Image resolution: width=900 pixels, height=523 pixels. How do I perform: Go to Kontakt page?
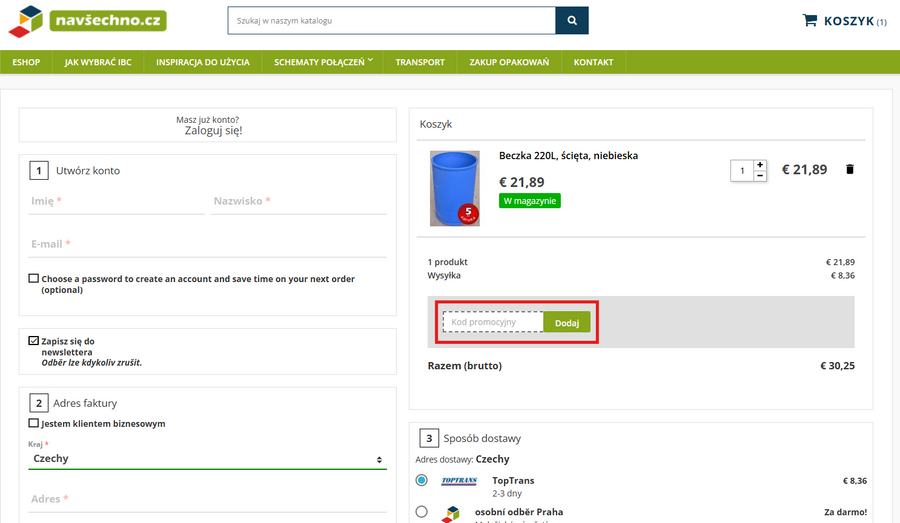point(593,62)
